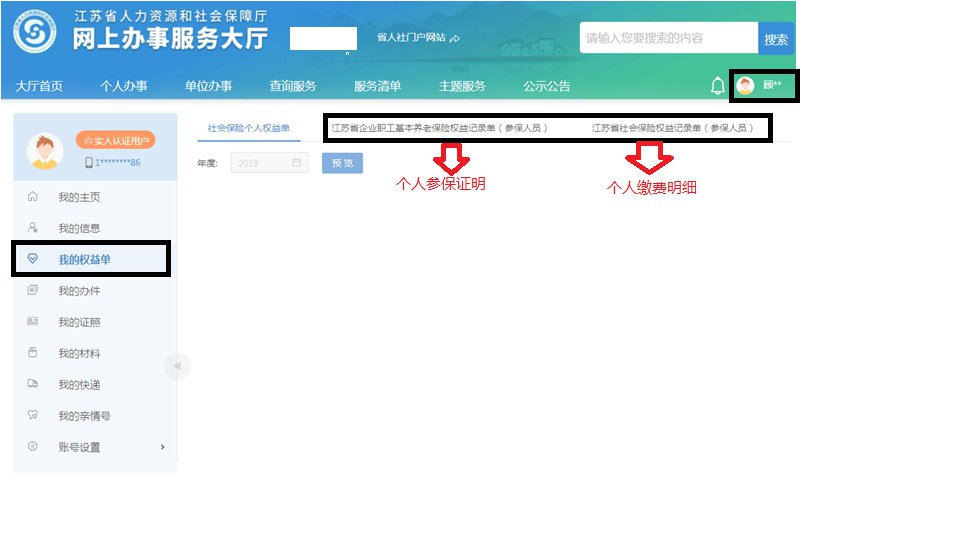Click the 预览 preview button
The image size is (960, 540).
342,163
